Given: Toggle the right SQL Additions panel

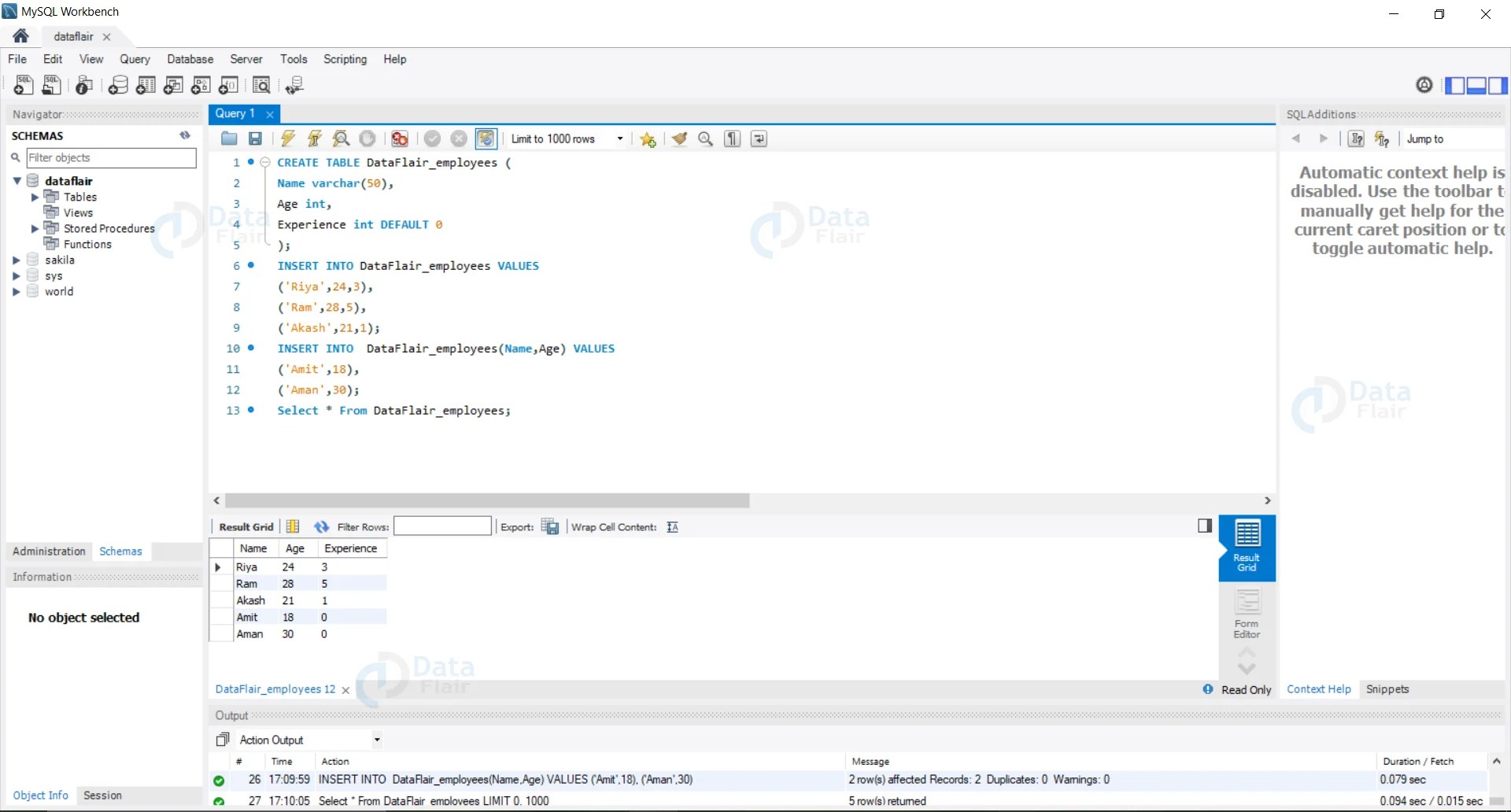Looking at the screenshot, I should (x=1498, y=85).
